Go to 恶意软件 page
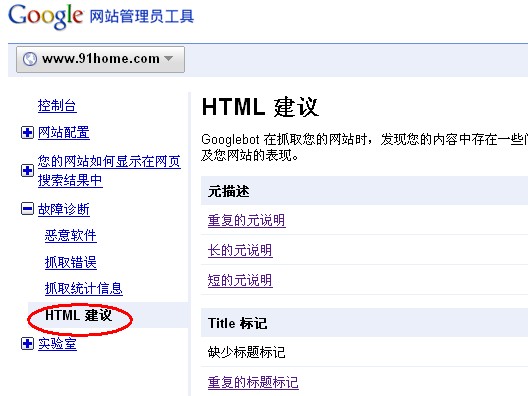 (71, 235)
